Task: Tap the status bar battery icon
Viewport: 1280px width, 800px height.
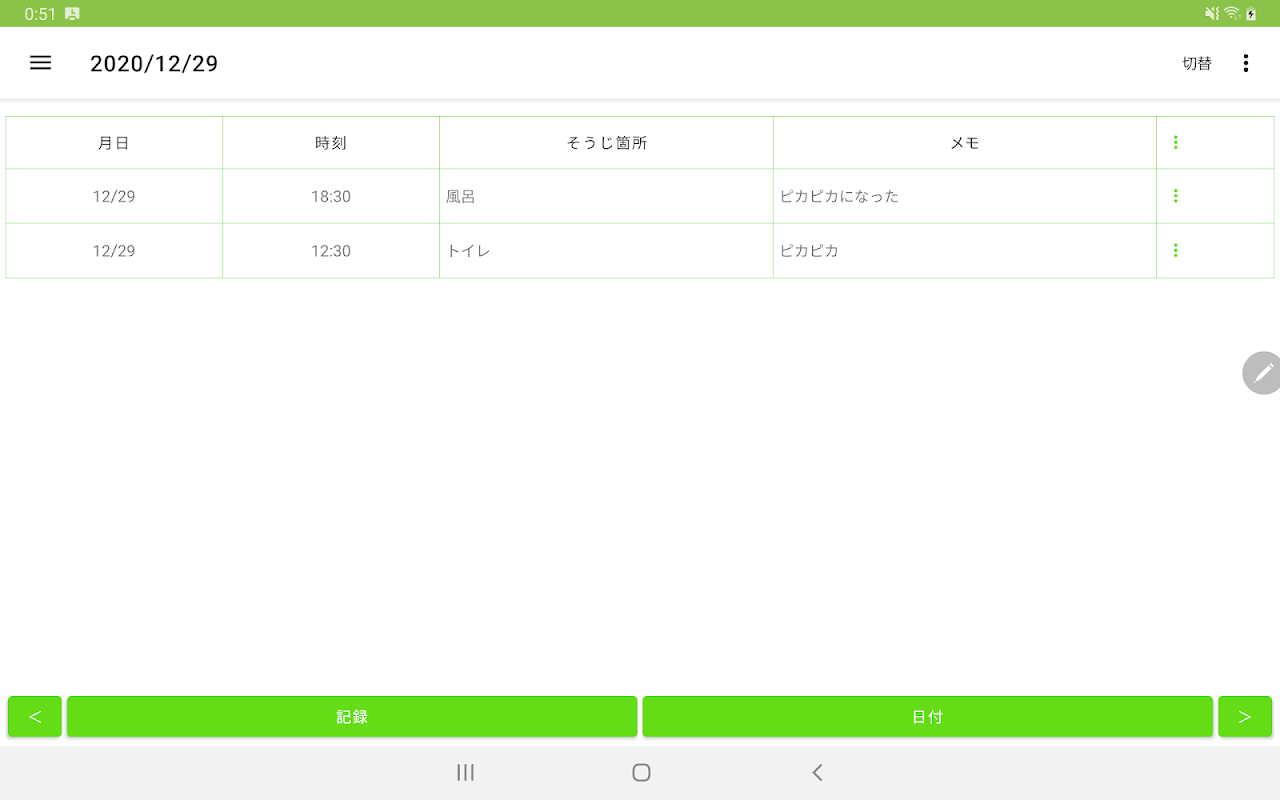Action: coord(1251,14)
